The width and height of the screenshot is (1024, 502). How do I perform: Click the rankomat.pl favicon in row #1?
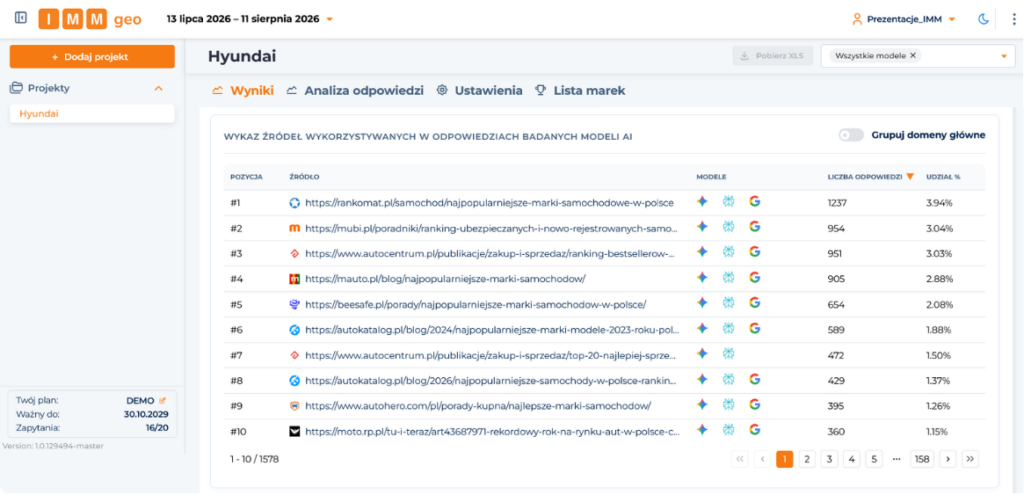pyautogui.click(x=295, y=203)
